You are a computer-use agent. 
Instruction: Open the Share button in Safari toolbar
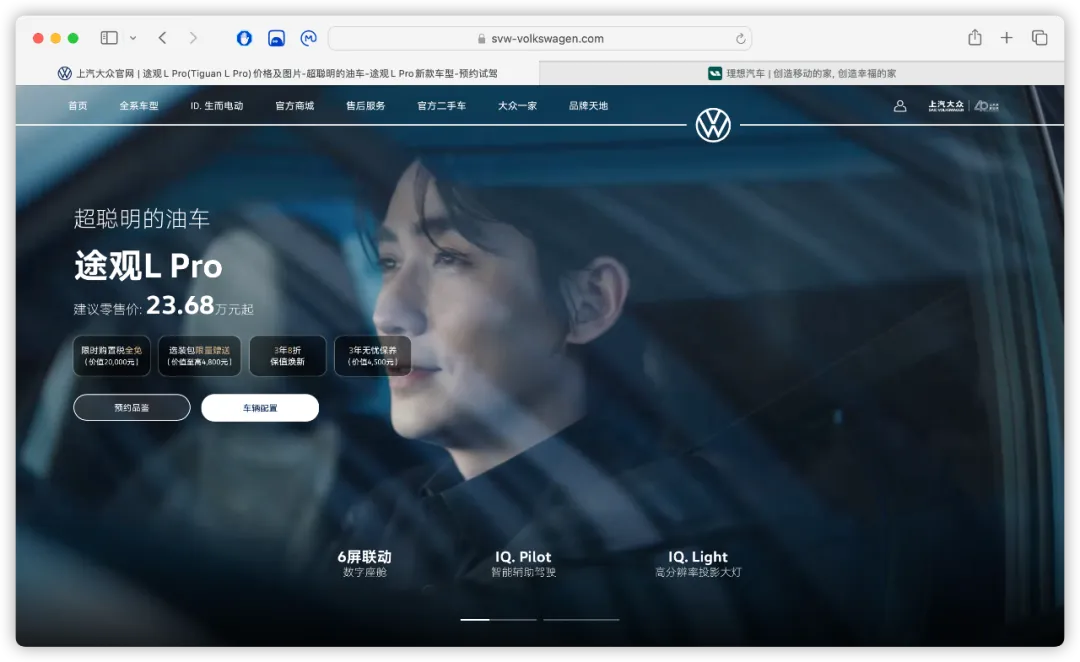(x=975, y=37)
